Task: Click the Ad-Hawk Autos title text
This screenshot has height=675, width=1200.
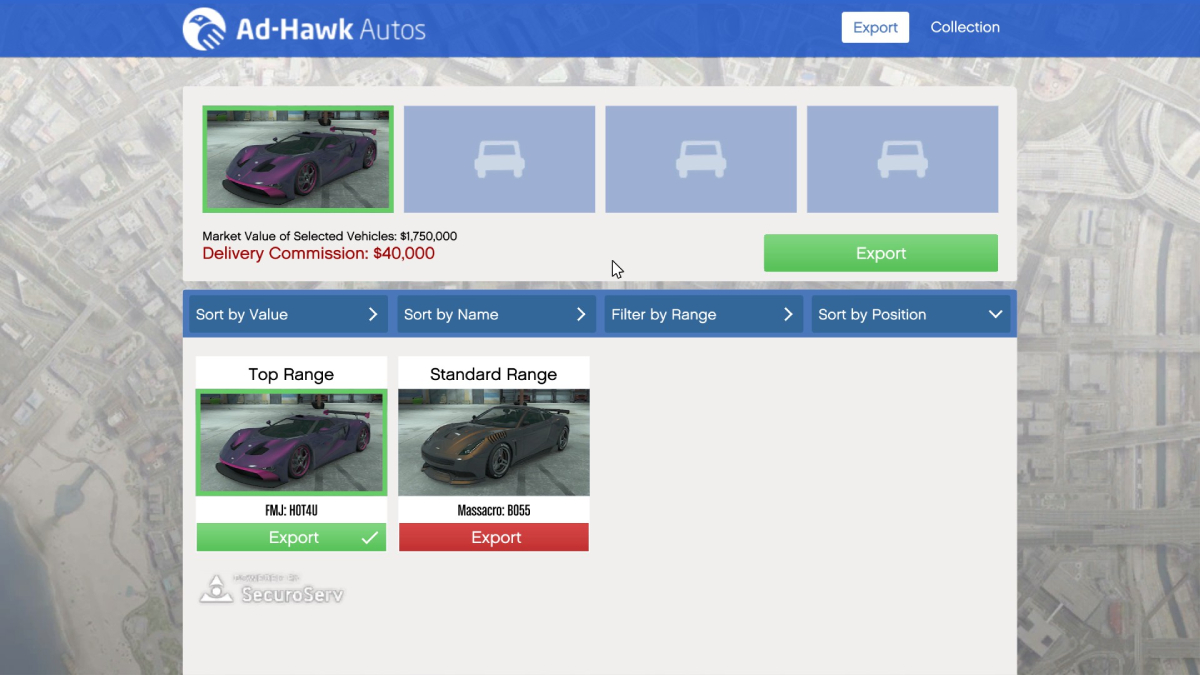Action: (331, 29)
